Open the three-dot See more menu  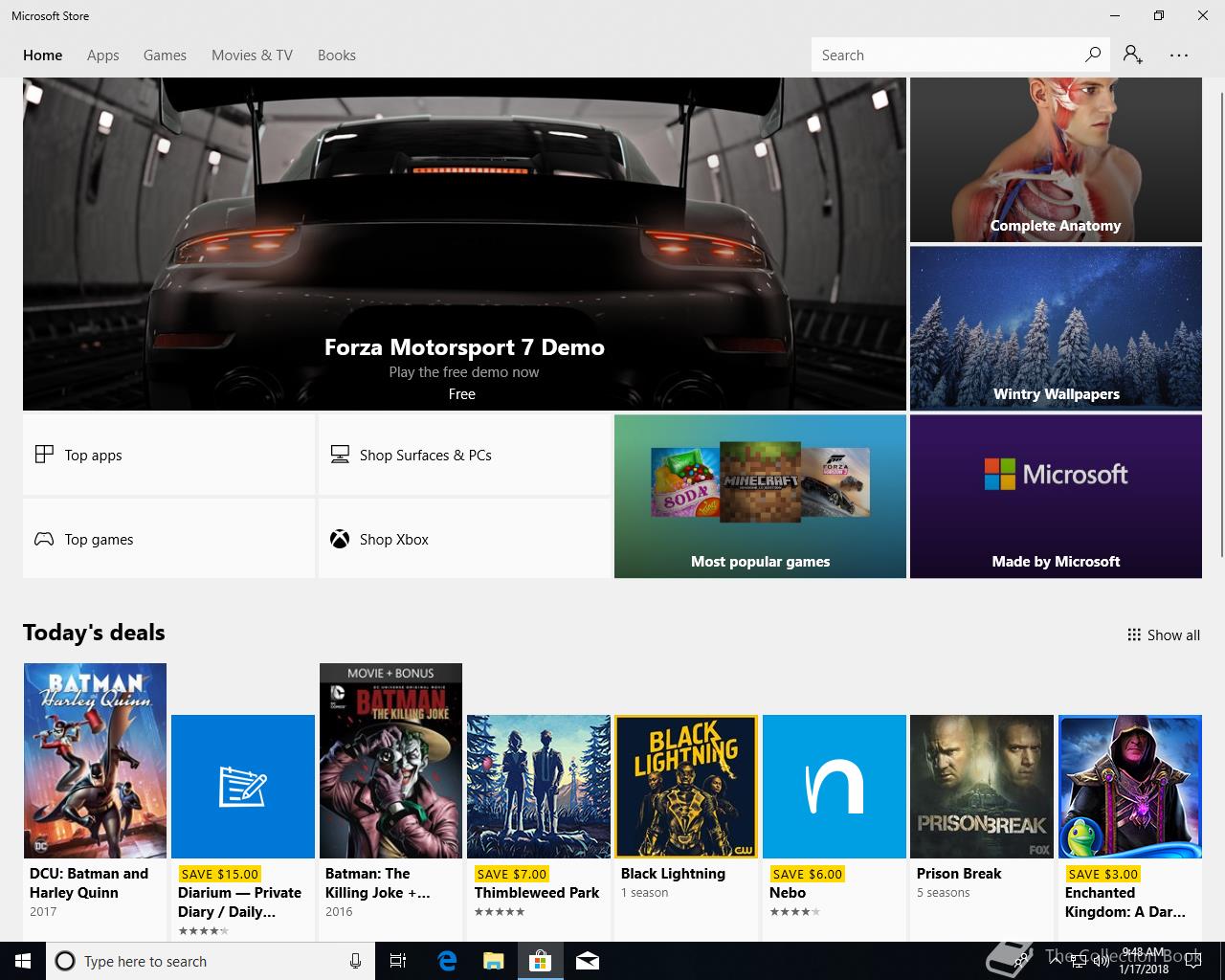click(x=1179, y=56)
